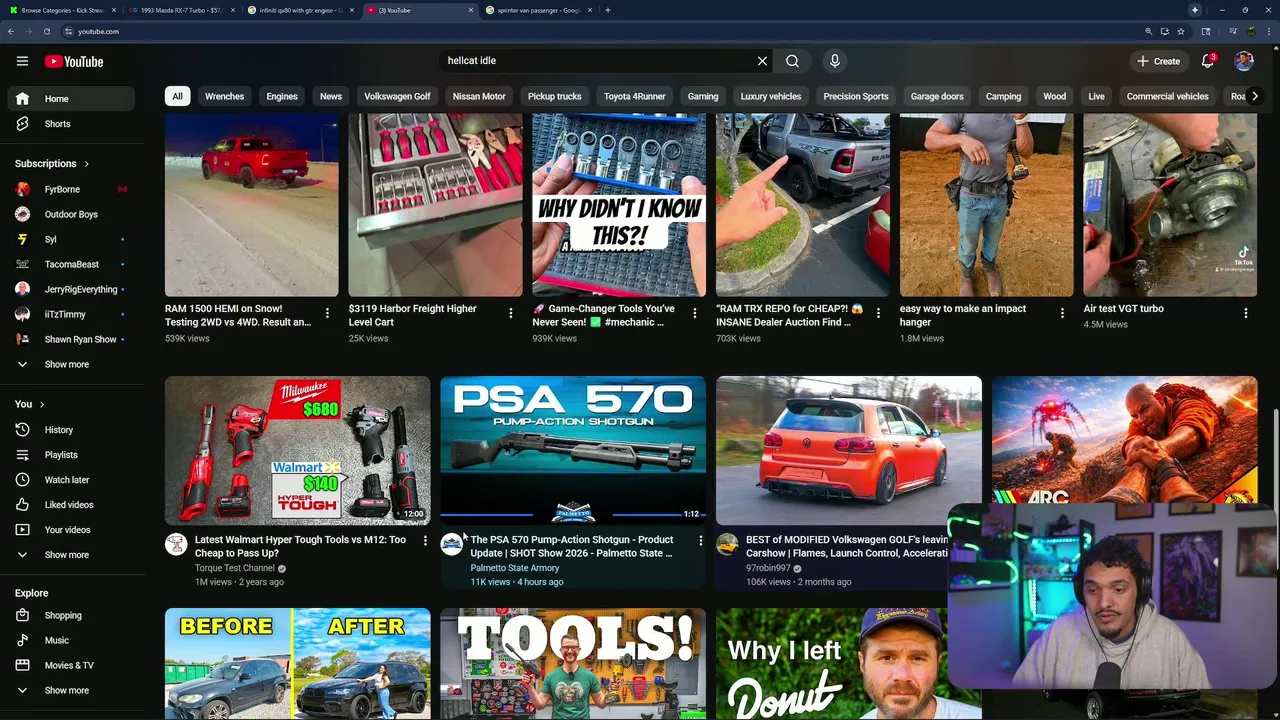
Task: Go back with browser back arrow
Action: (x=11, y=31)
